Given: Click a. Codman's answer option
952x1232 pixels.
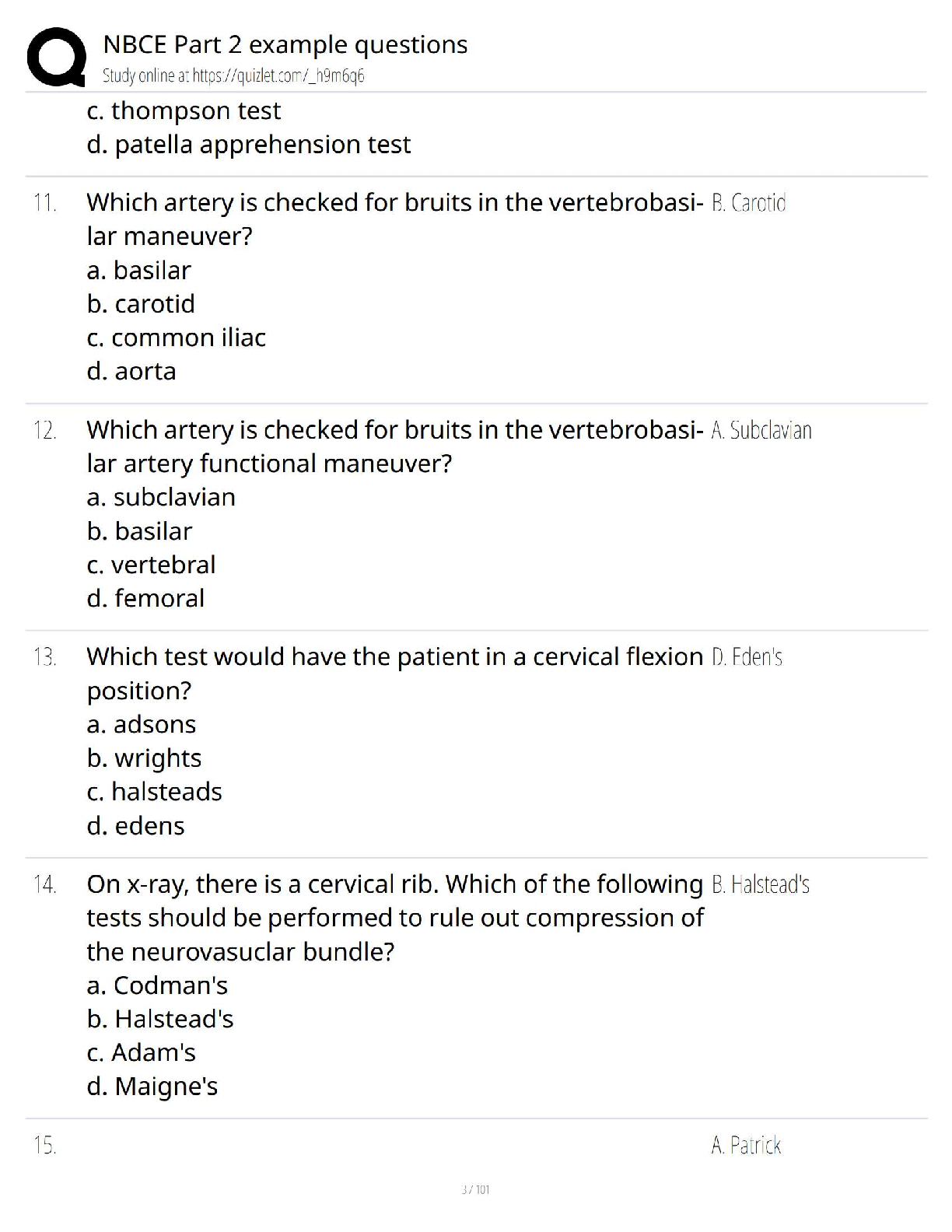Looking at the screenshot, I should [157, 985].
